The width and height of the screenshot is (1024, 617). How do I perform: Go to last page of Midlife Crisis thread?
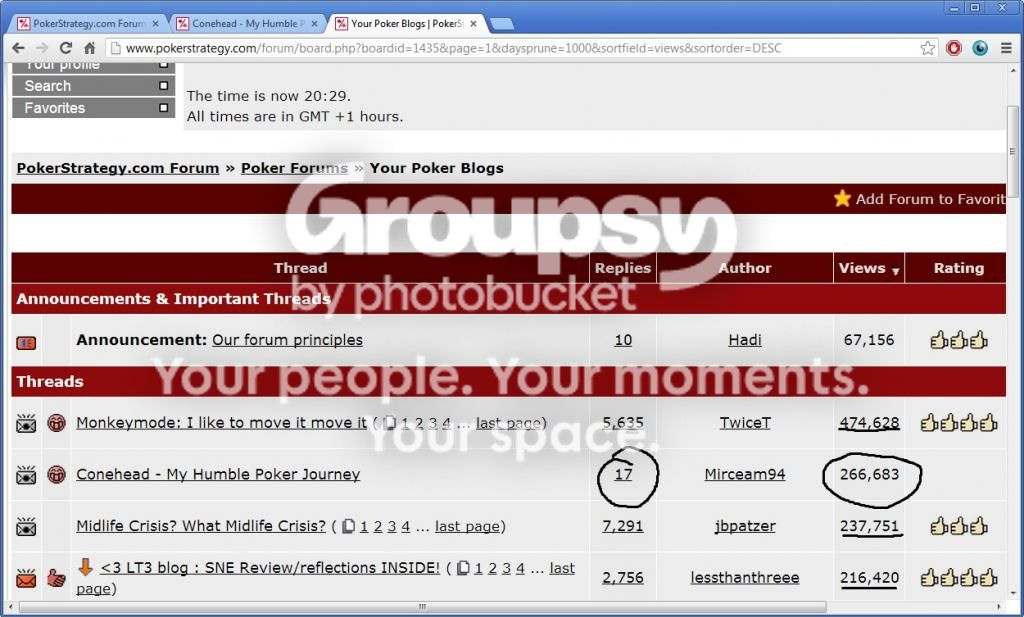point(468,526)
